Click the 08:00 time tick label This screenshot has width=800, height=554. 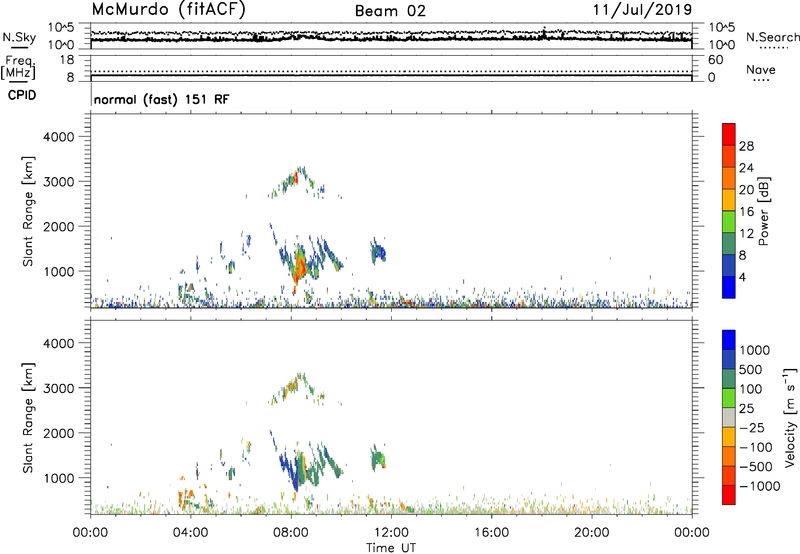pos(291,533)
